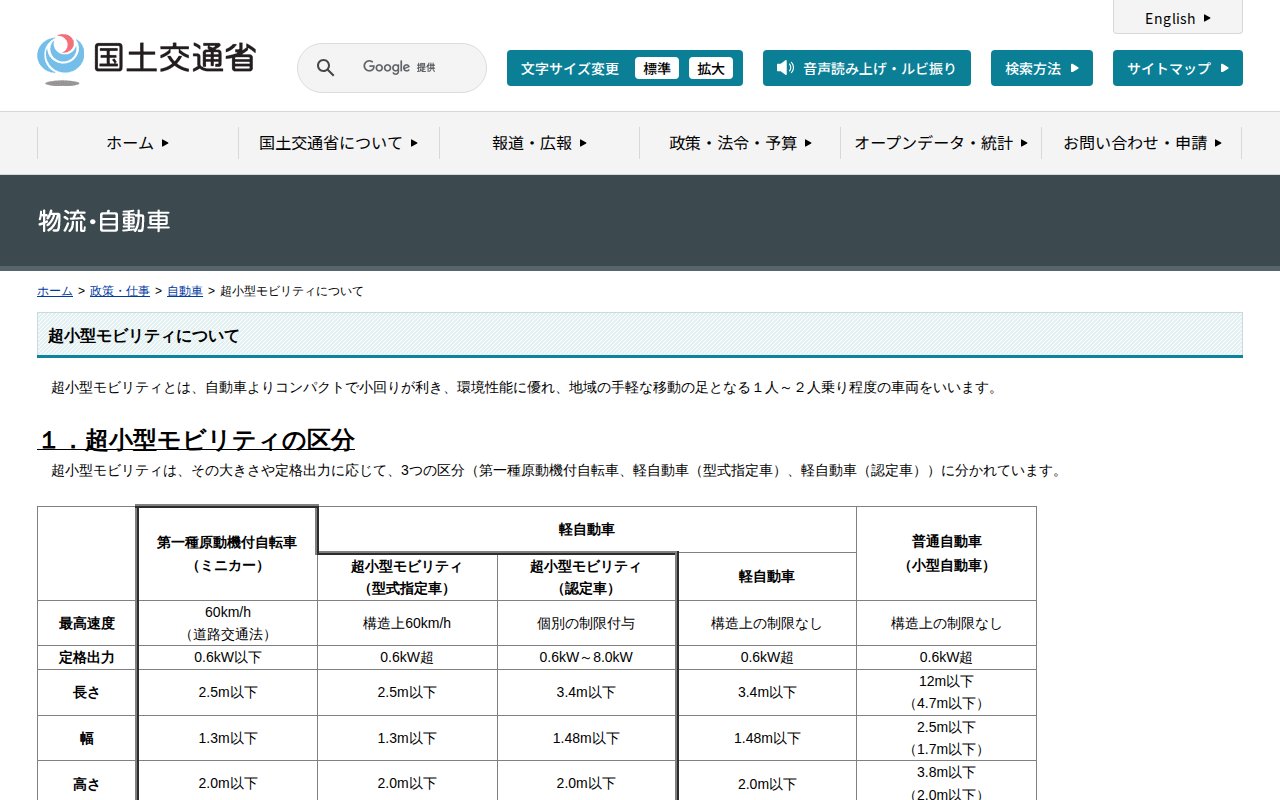
Task: Expand the ホーム navigation menu
Action: (x=138, y=143)
